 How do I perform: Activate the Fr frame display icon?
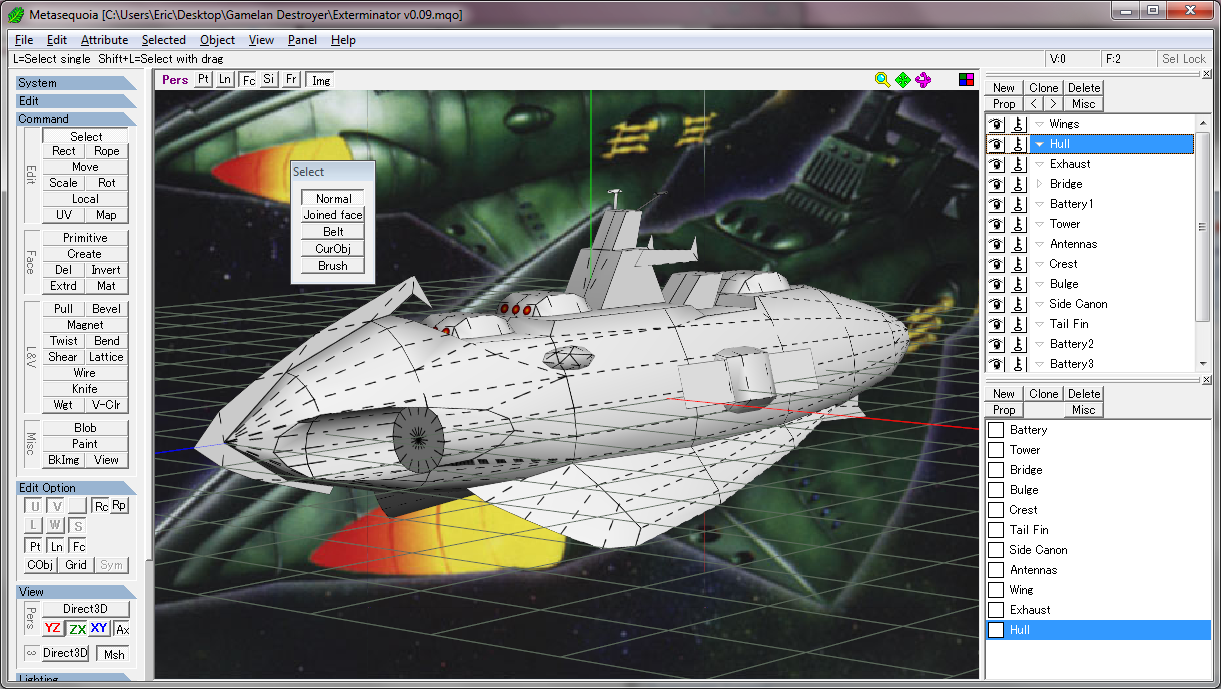(290, 79)
